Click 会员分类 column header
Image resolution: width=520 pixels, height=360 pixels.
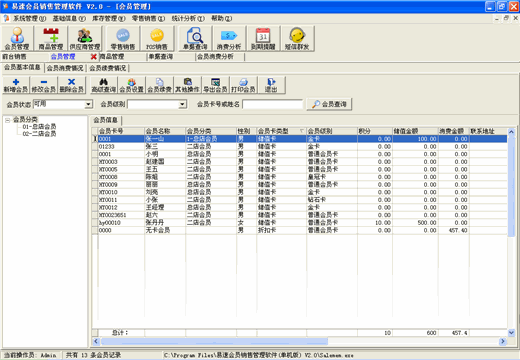211,131
